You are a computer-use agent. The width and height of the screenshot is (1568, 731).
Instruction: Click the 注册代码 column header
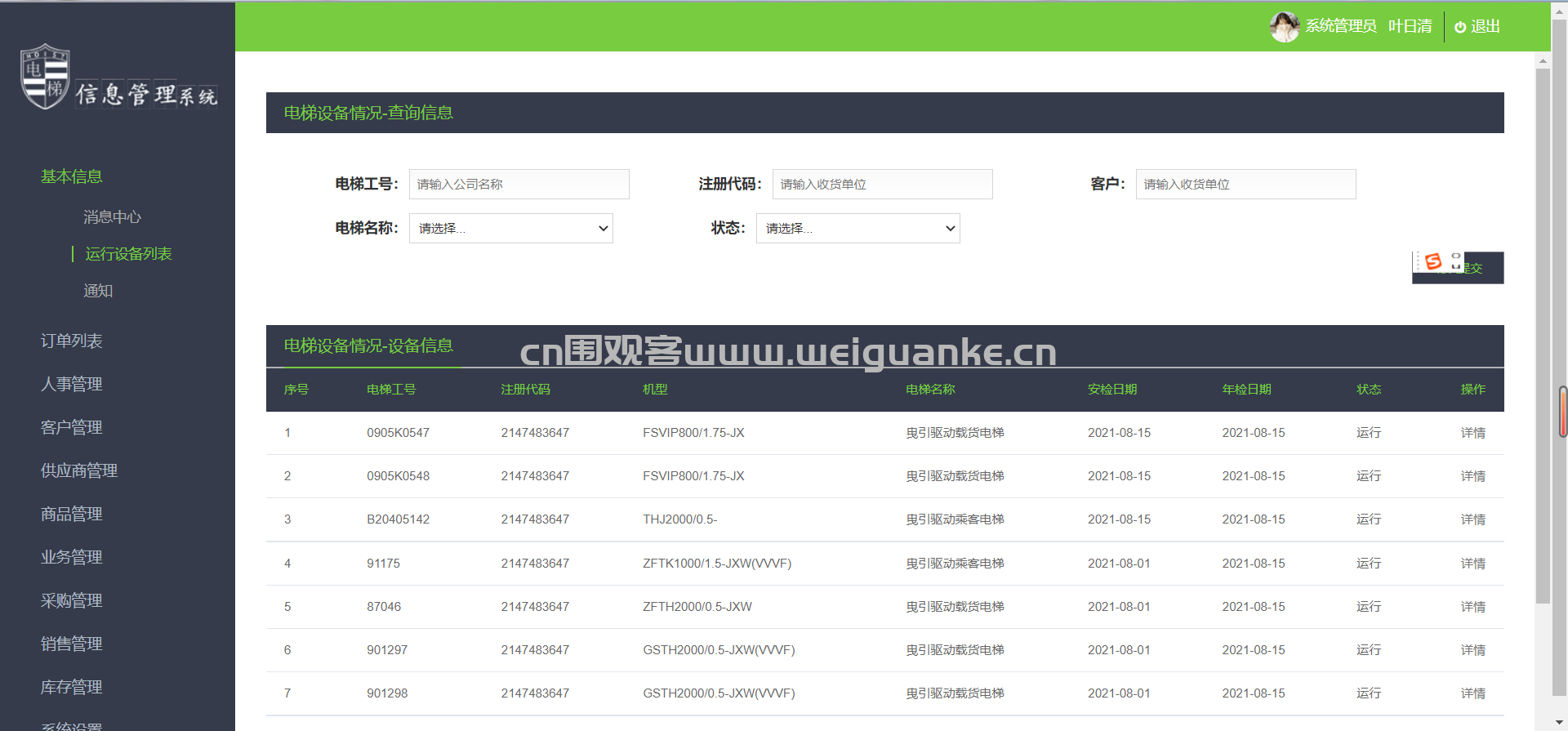pos(526,390)
